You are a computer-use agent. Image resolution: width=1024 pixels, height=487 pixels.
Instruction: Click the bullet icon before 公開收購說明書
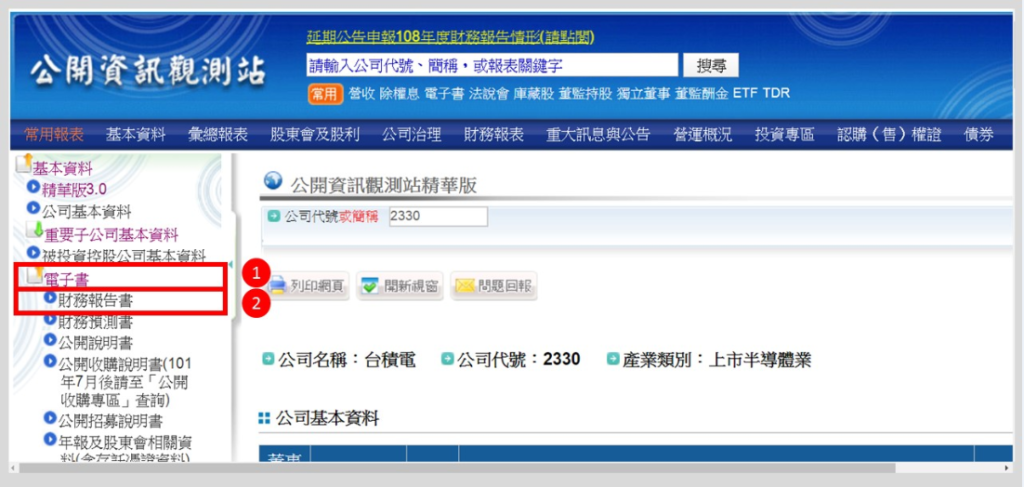pos(50,360)
